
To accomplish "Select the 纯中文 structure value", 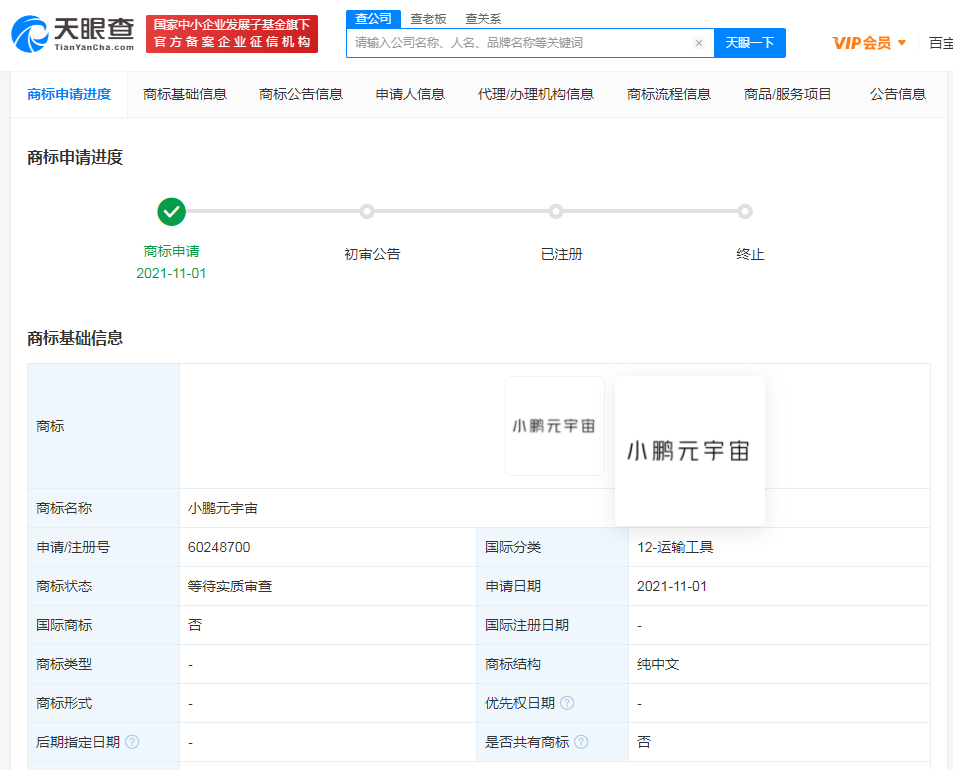I will [658, 664].
